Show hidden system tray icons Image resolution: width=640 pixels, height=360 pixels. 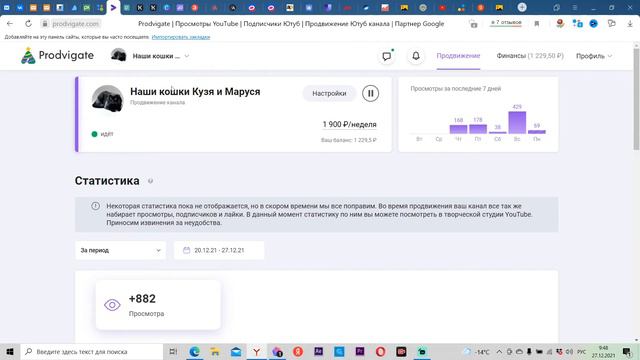(x=499, y=352)
